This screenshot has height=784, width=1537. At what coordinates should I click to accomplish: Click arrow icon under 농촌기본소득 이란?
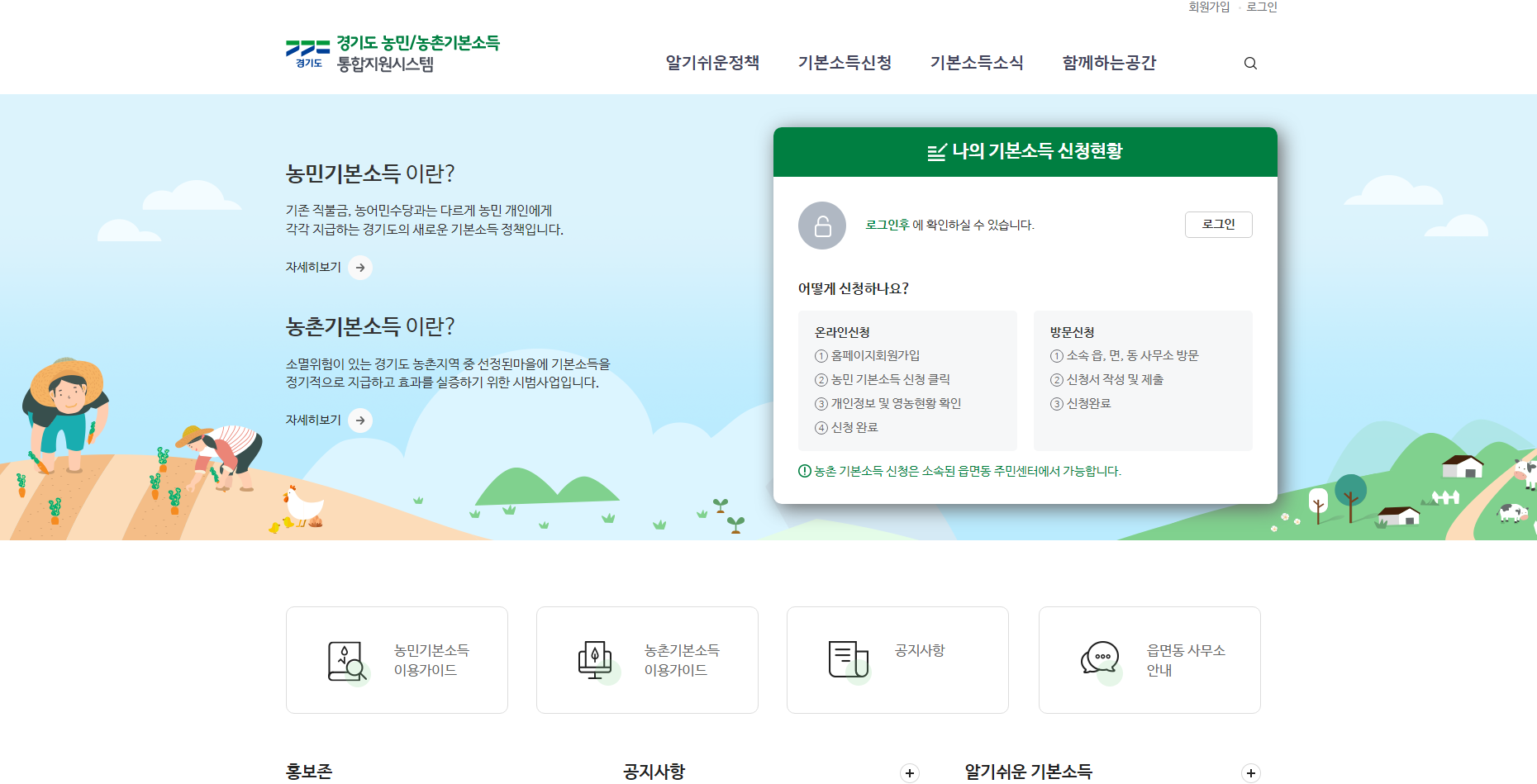point(360,421)
